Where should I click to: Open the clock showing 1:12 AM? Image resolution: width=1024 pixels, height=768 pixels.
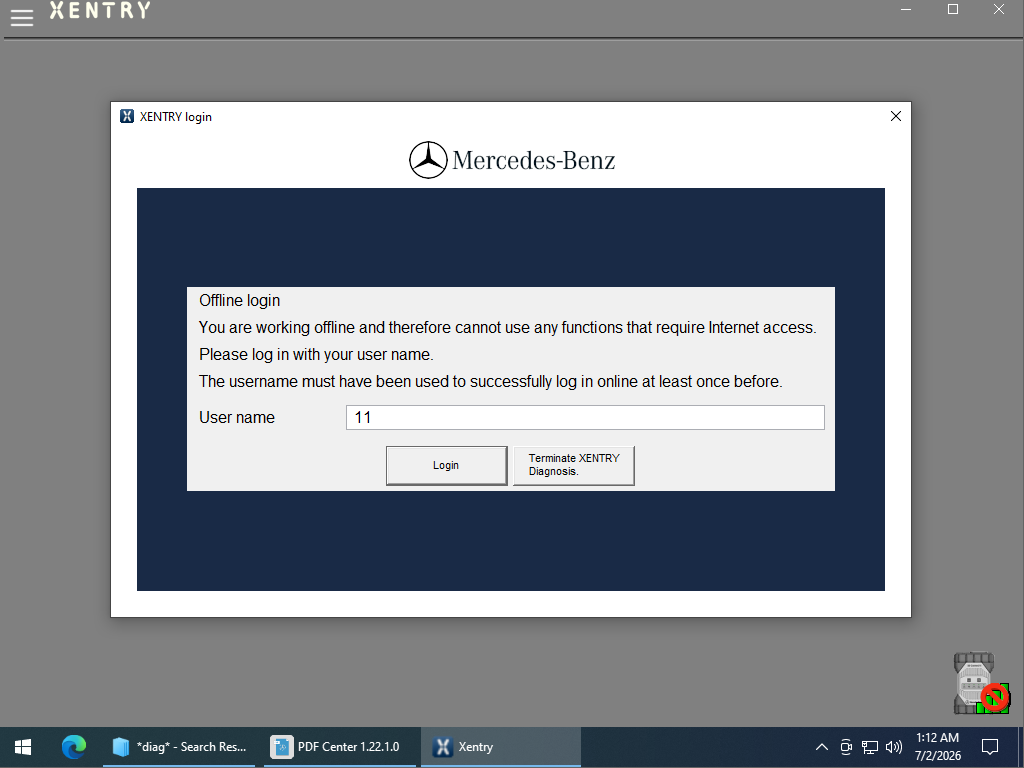tap(938, 746)
